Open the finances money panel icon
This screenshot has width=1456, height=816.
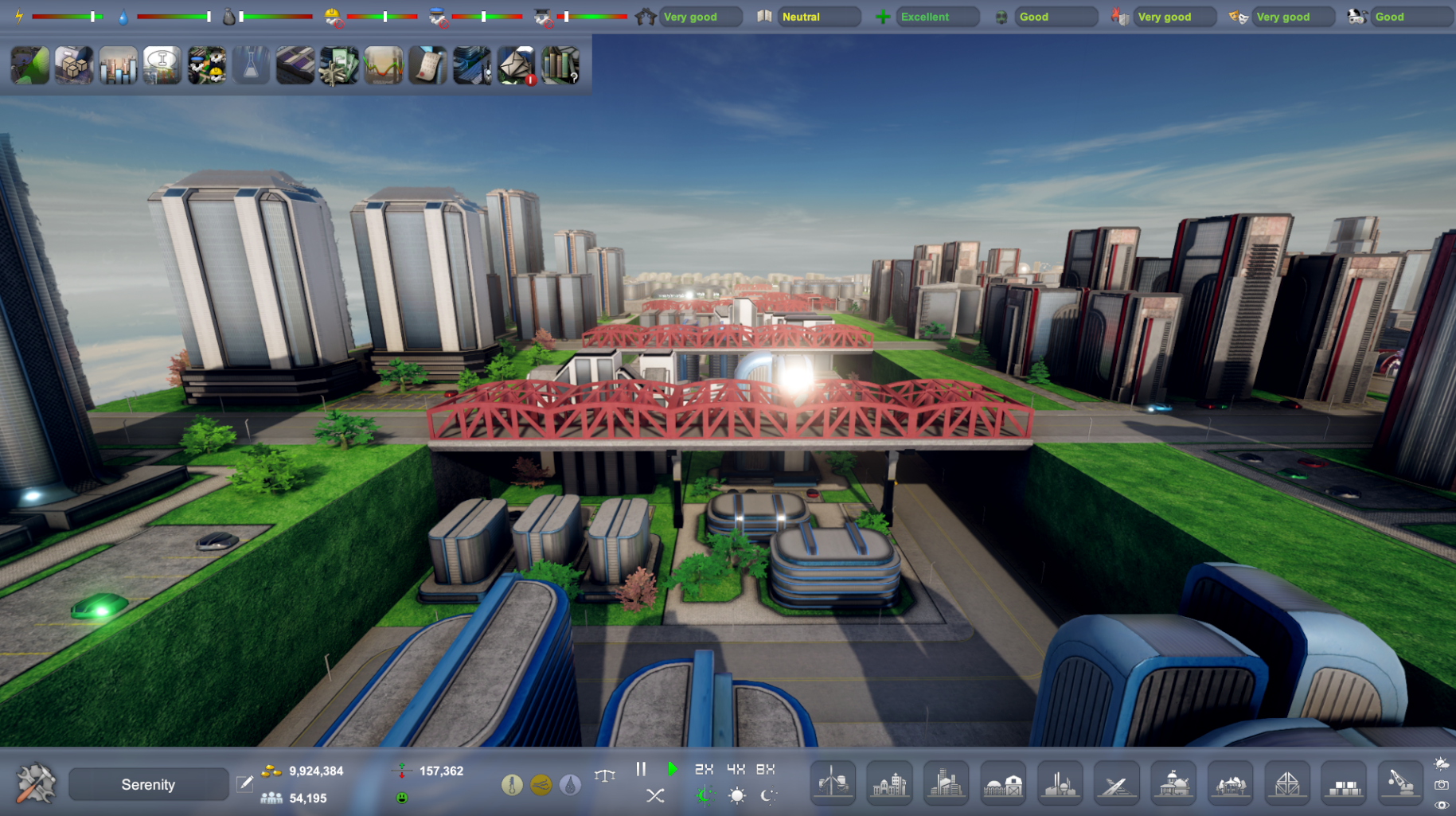pyautogui.click(x=339, y=65)
